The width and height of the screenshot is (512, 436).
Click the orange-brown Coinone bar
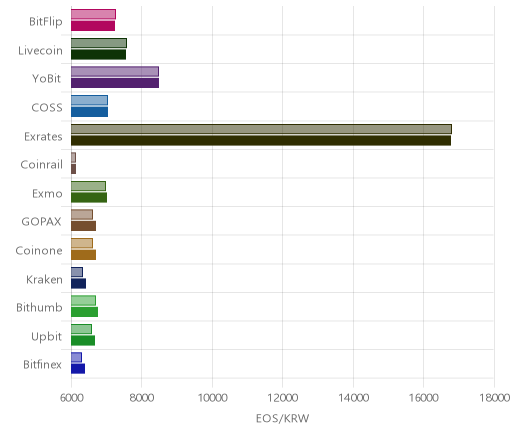83,255
